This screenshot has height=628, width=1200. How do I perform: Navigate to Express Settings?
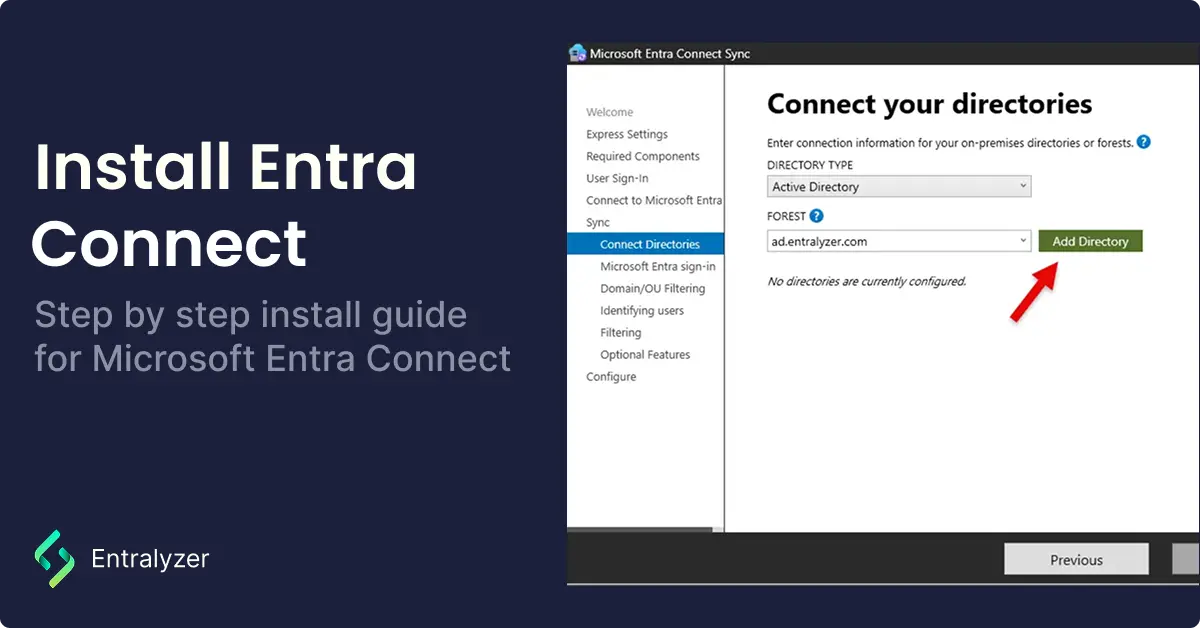pos(627,134)
